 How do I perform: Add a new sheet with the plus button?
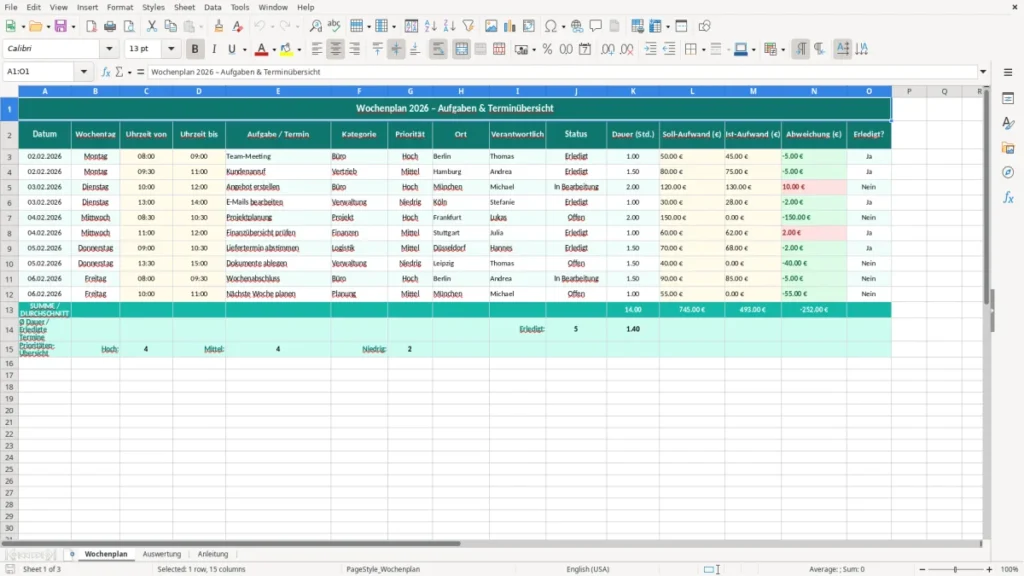[72, 554]
